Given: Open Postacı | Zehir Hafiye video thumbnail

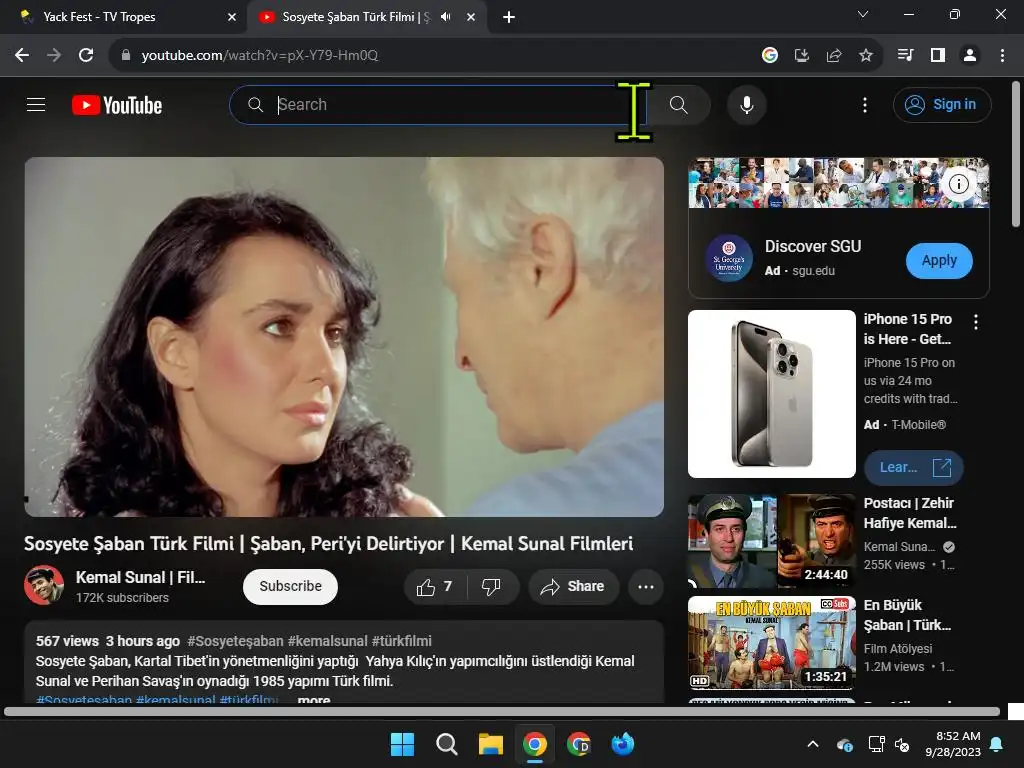Looking at the screenshot, I should (x=771, y=541).
